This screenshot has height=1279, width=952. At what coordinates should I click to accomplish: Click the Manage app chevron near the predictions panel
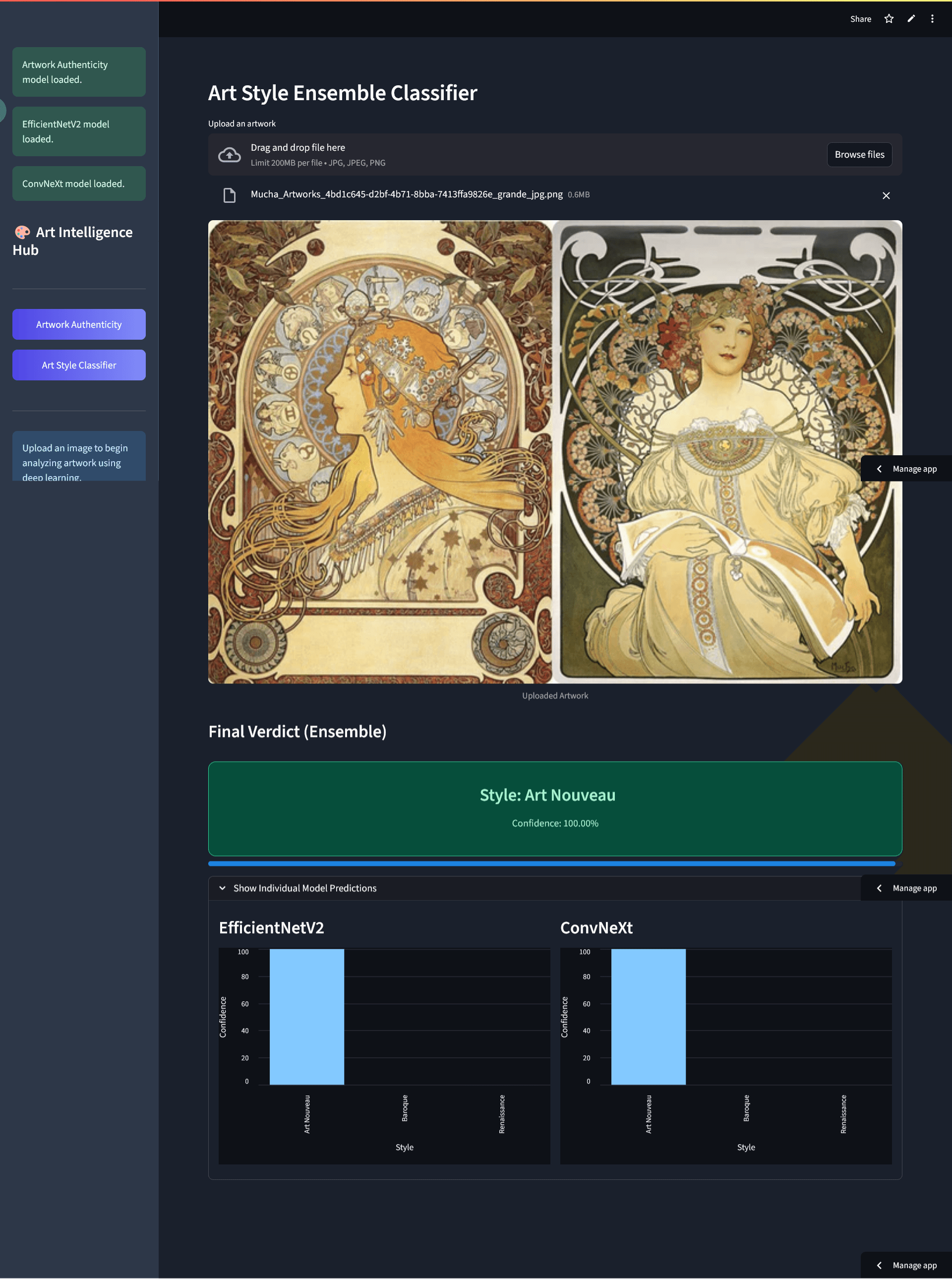tap(880, 888)
